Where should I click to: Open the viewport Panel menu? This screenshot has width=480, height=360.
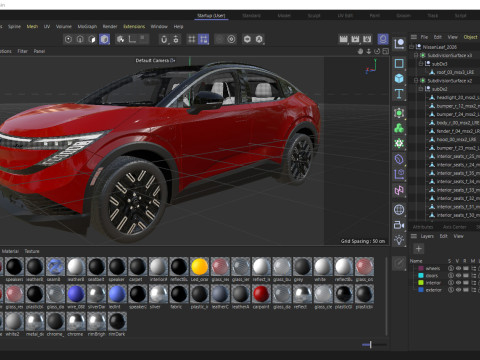[39, 51]
